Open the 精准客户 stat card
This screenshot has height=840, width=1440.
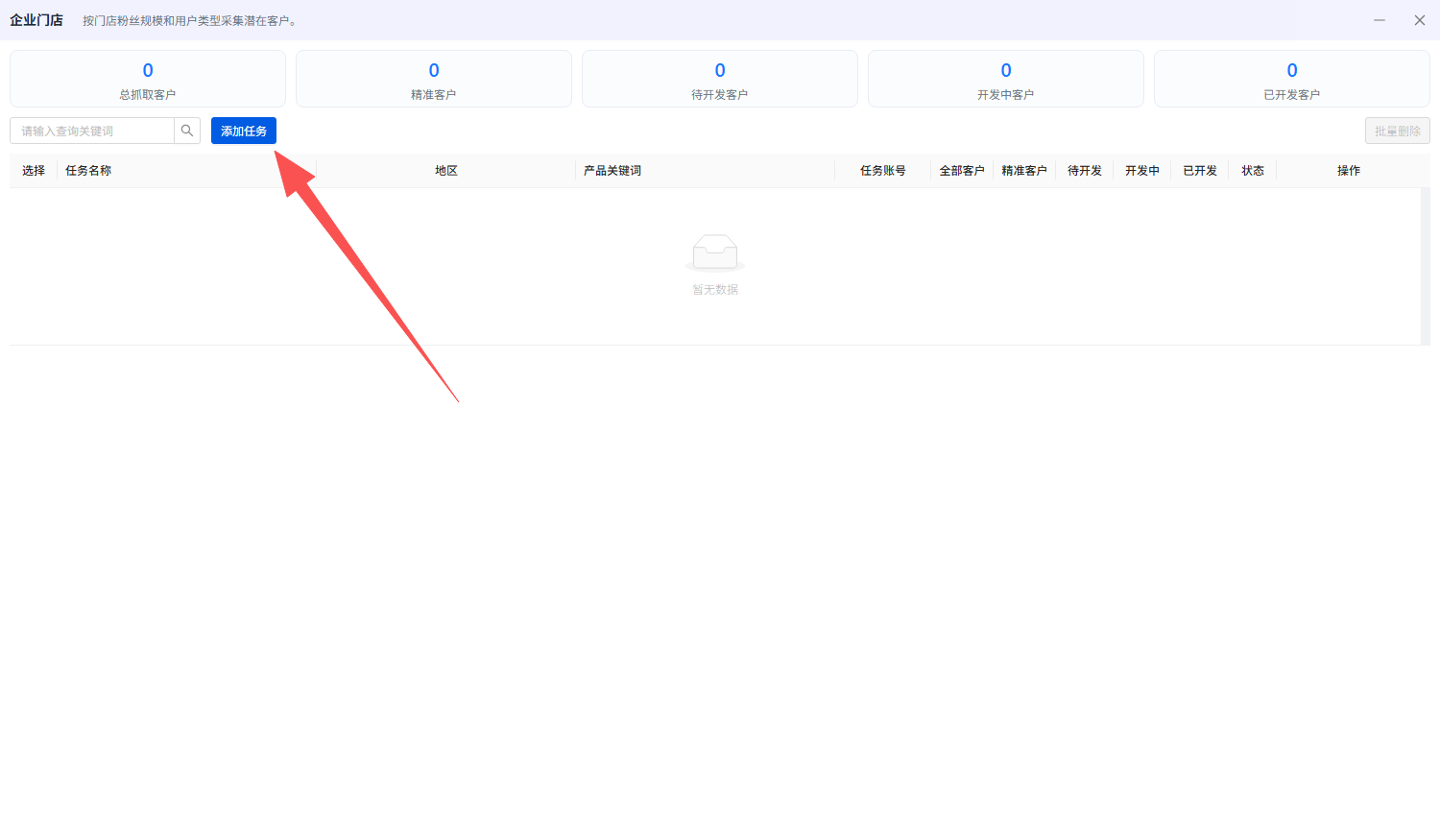click(434, 79)
